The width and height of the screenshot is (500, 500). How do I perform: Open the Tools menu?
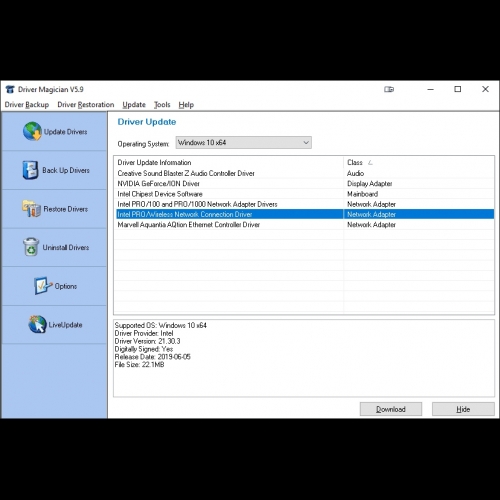[162, 105]
